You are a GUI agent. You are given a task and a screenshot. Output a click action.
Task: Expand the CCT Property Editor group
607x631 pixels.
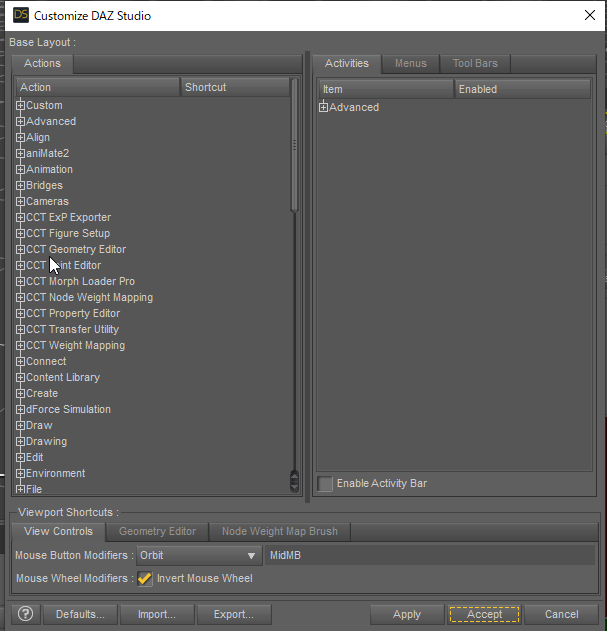pyautogui.click(x=20, y=313)
